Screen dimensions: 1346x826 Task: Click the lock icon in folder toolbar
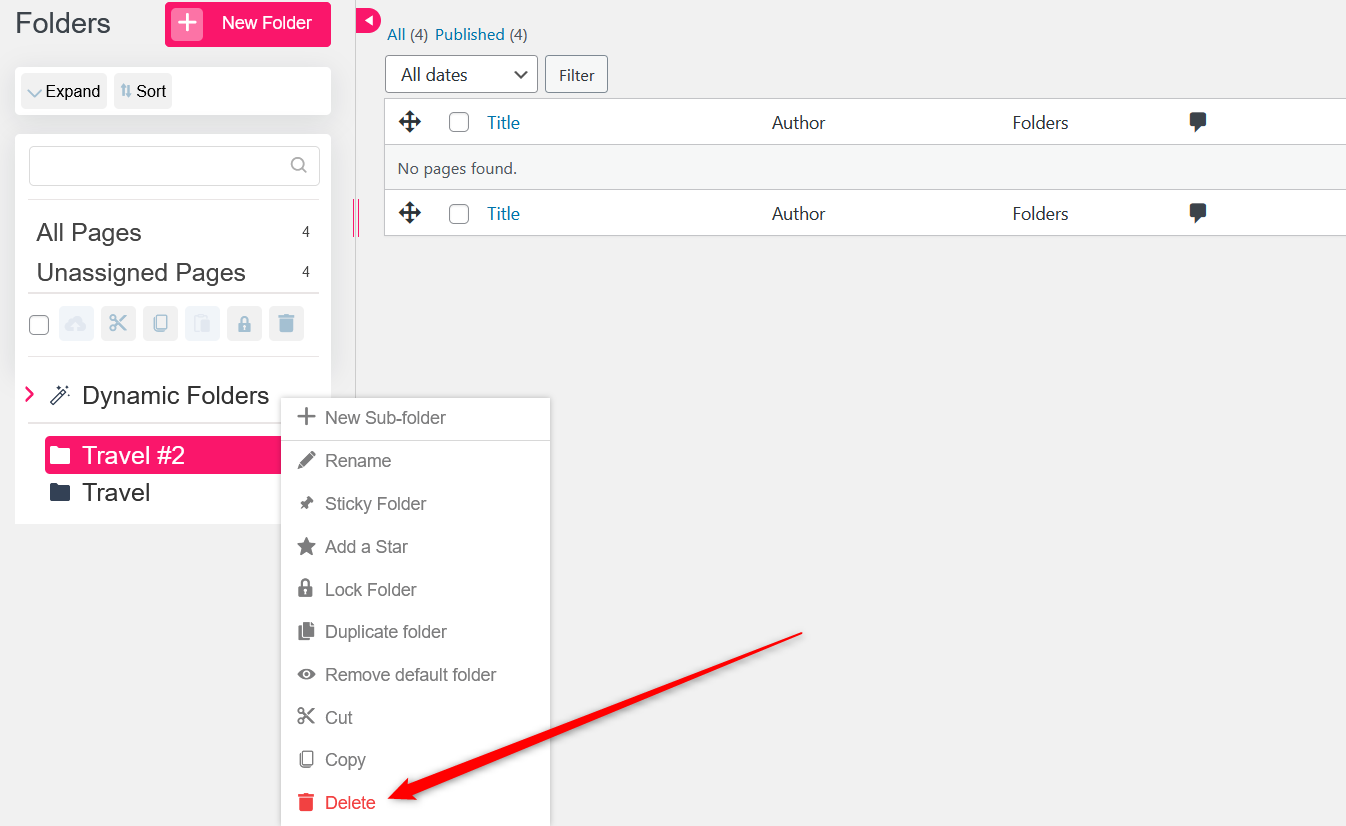244,324
